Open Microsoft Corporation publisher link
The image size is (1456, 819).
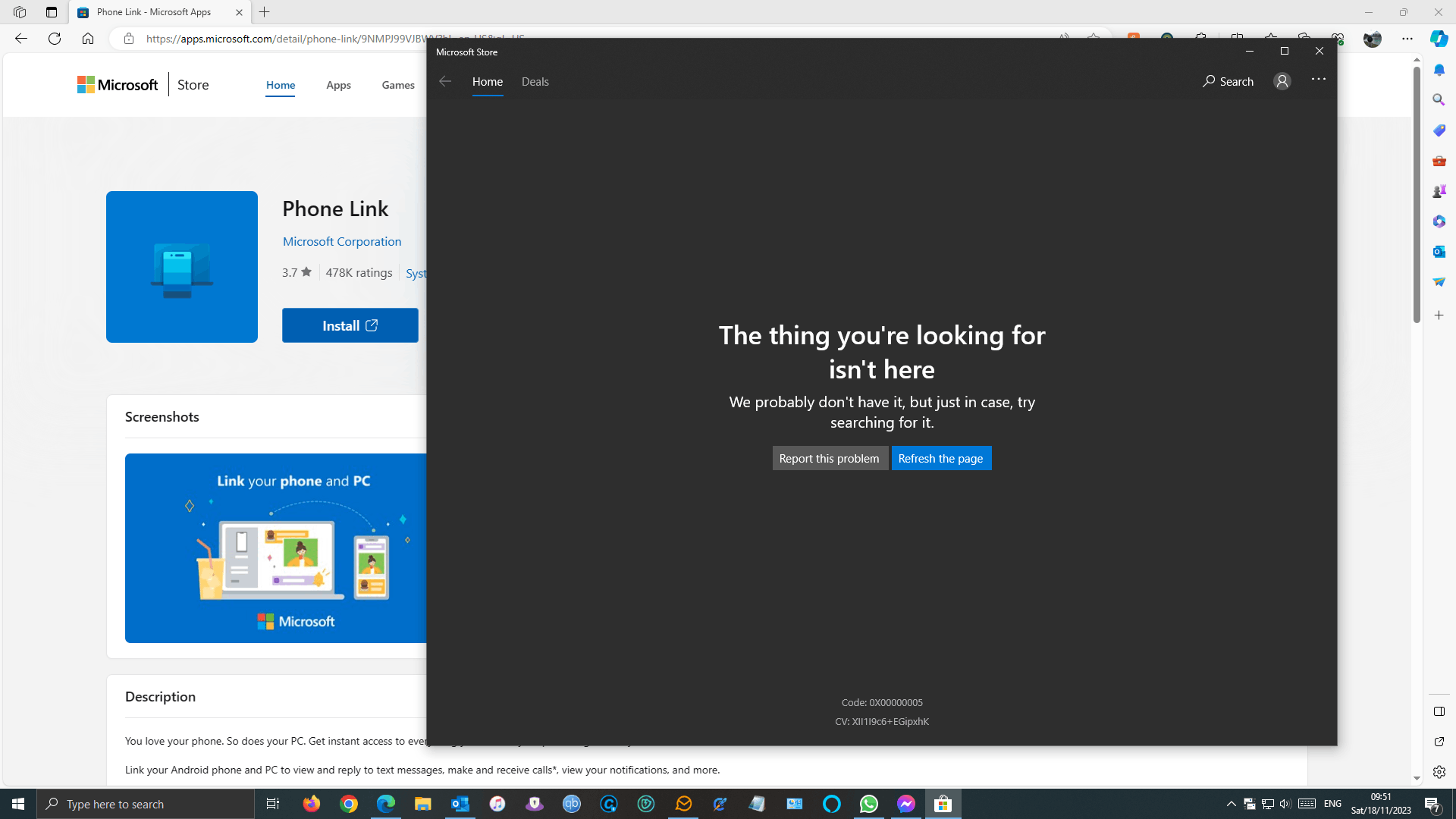[x=342, y=241]
